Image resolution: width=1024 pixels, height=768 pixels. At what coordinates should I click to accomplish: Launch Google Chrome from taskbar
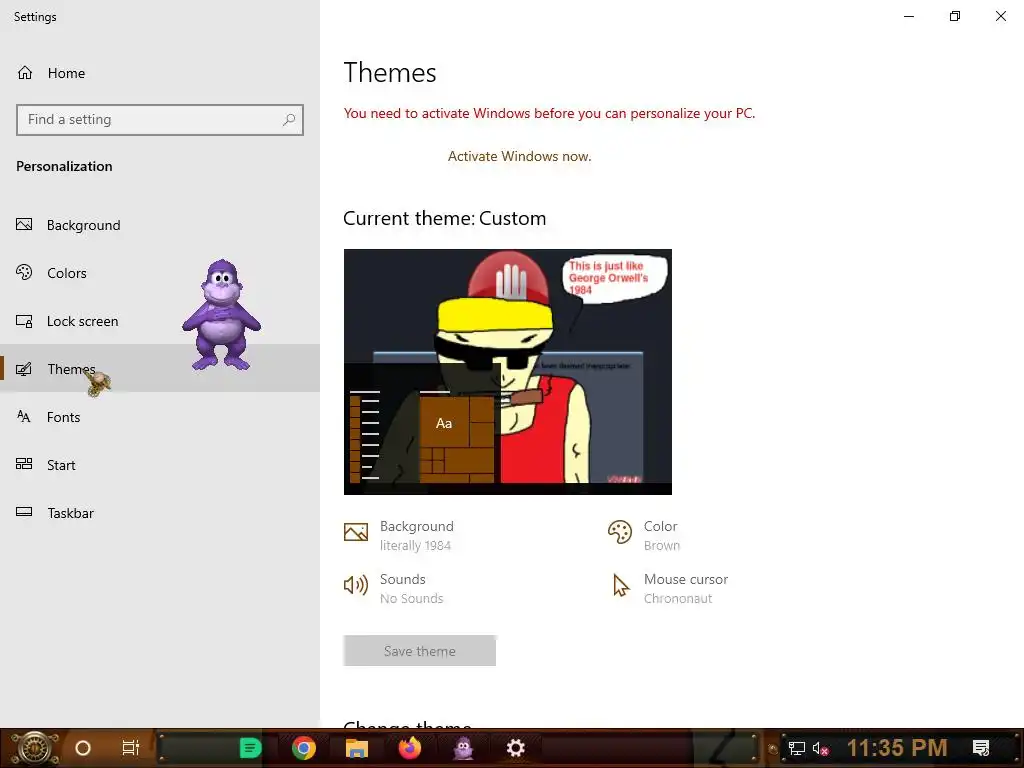point(304,748)
